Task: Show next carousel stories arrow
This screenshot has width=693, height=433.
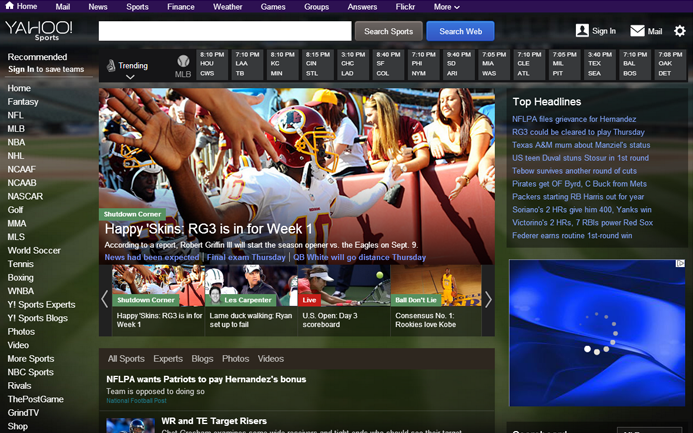Action: [x=488, y=300]
